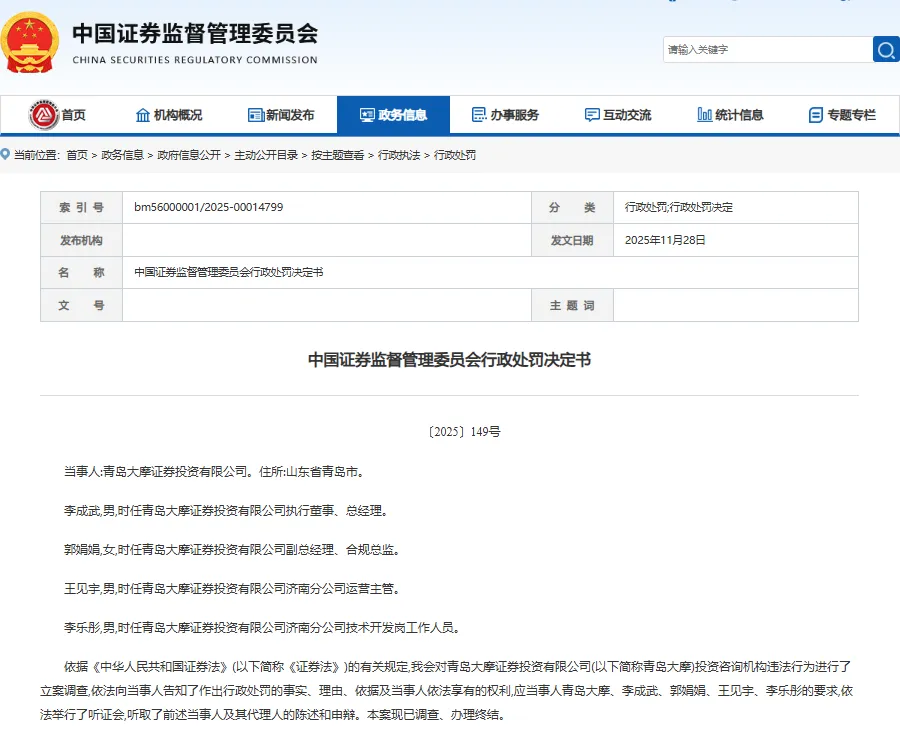Click the location pin breadcrumb icon
This screenshot has width=900, height=741.
point(7,155)
